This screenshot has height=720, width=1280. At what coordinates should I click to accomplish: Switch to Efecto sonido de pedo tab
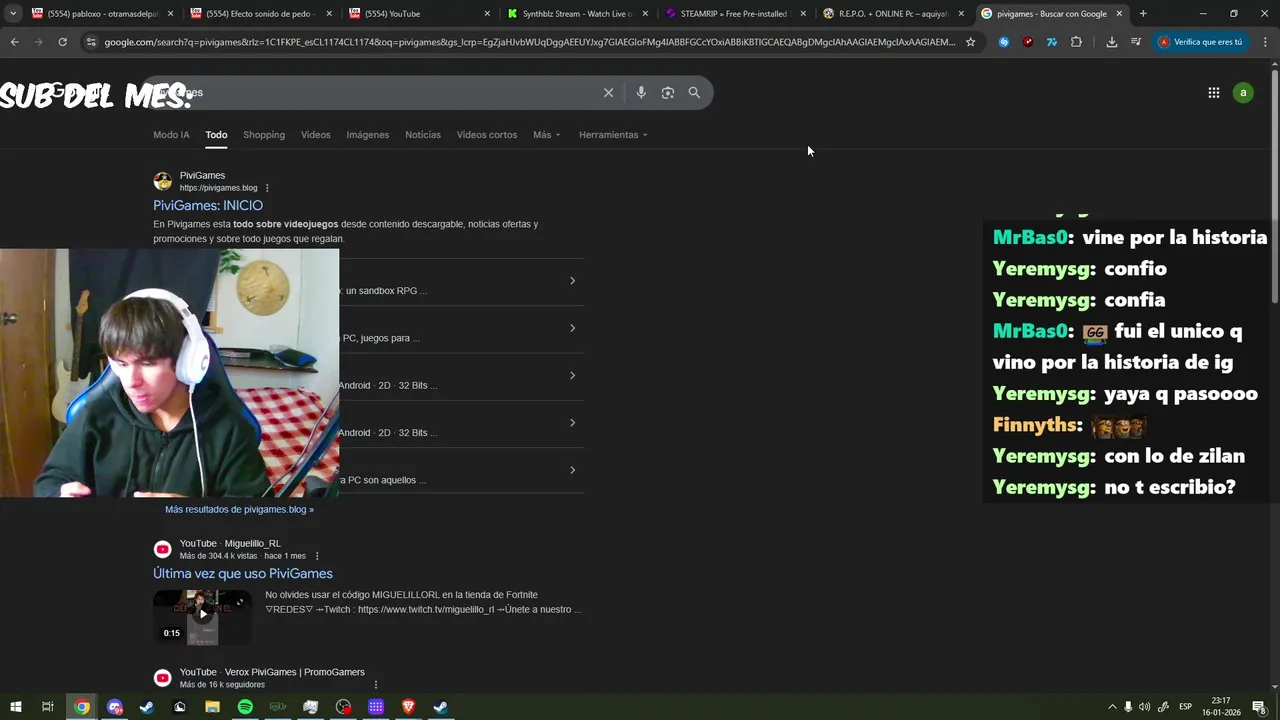(x=260, y=14)
